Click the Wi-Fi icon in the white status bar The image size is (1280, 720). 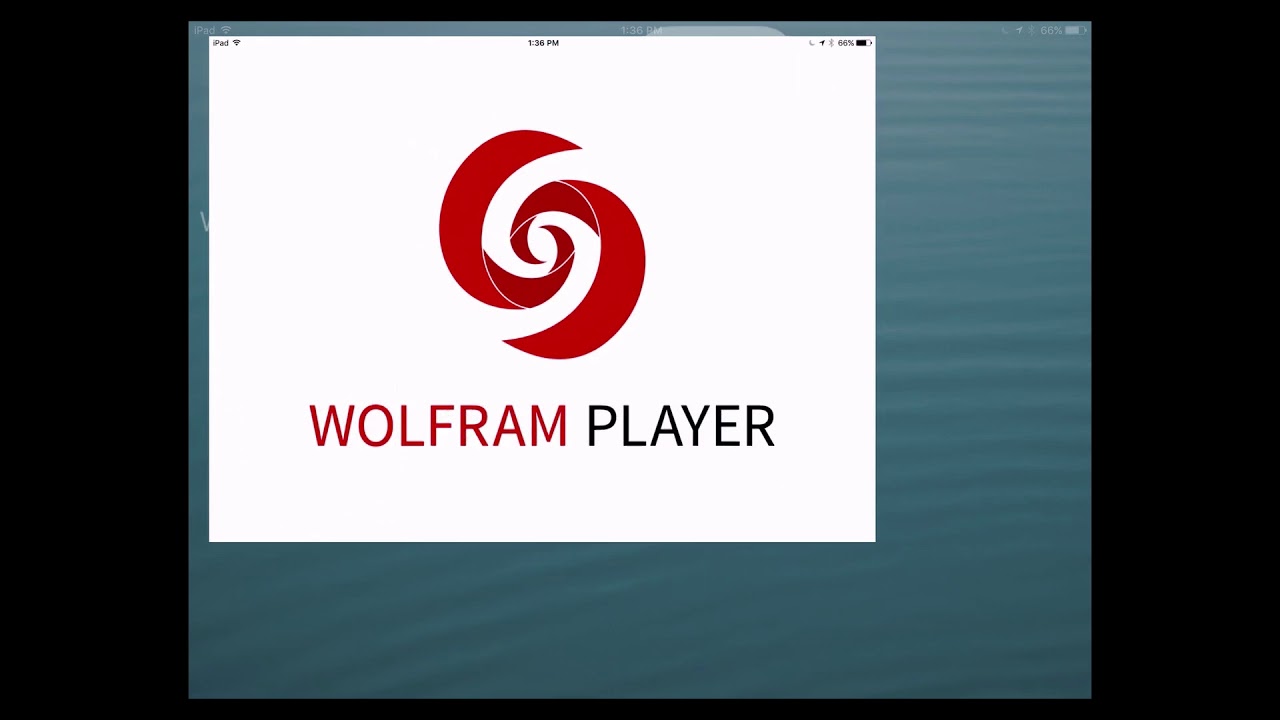pos(237,43)
